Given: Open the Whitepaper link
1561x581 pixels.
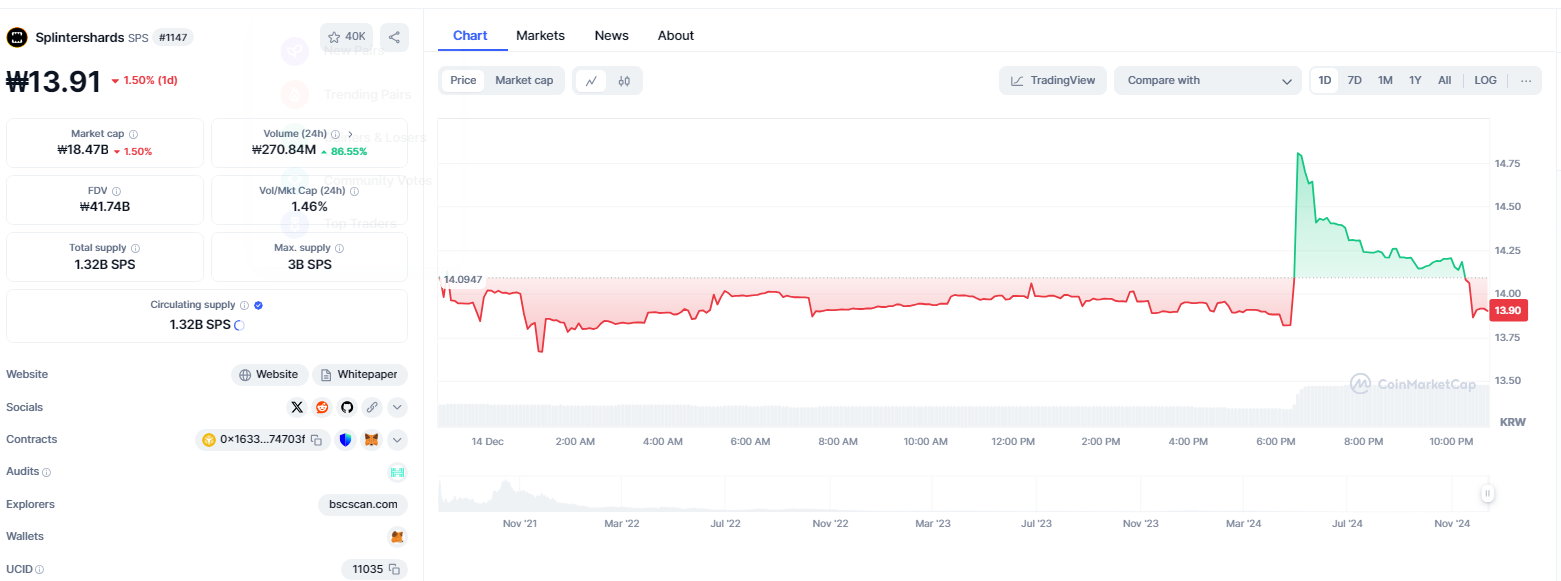Looking at the screenshot, I should [360, 375].
